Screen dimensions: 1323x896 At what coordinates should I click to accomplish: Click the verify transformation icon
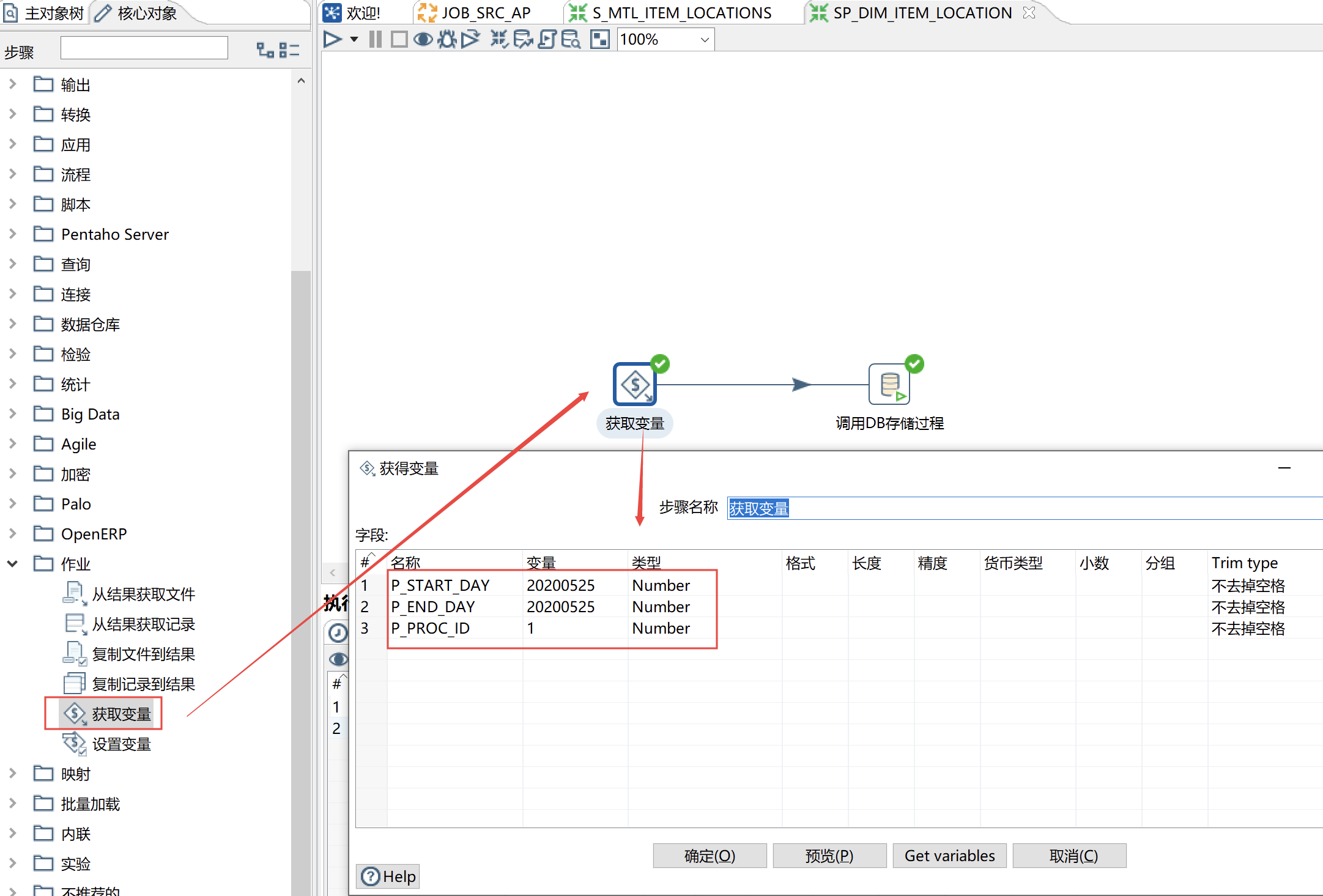click(499, 40)
